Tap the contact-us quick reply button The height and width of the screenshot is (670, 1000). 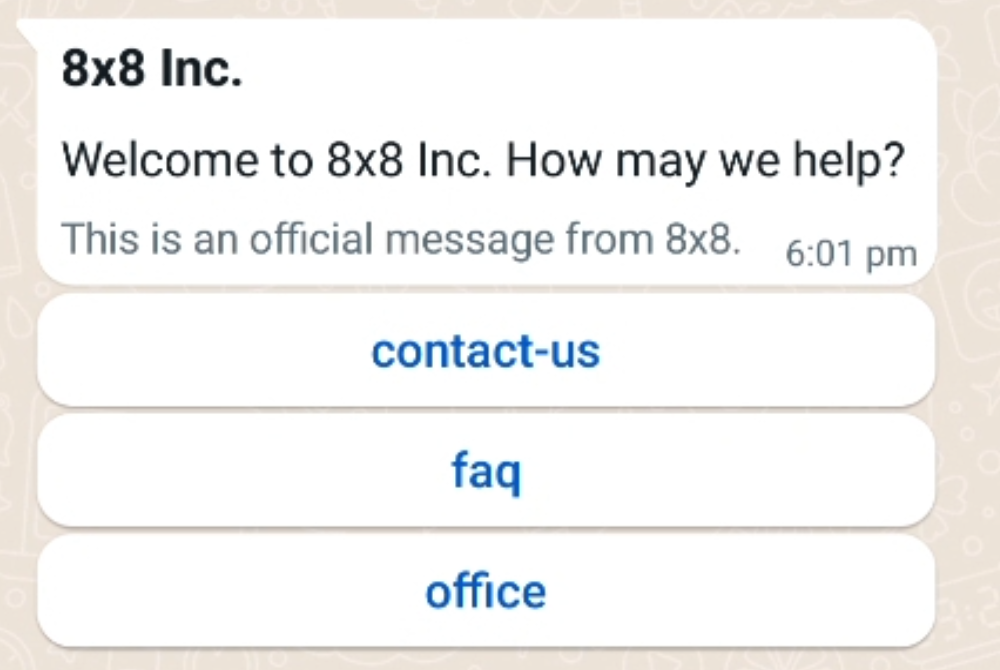click(486, 351)
